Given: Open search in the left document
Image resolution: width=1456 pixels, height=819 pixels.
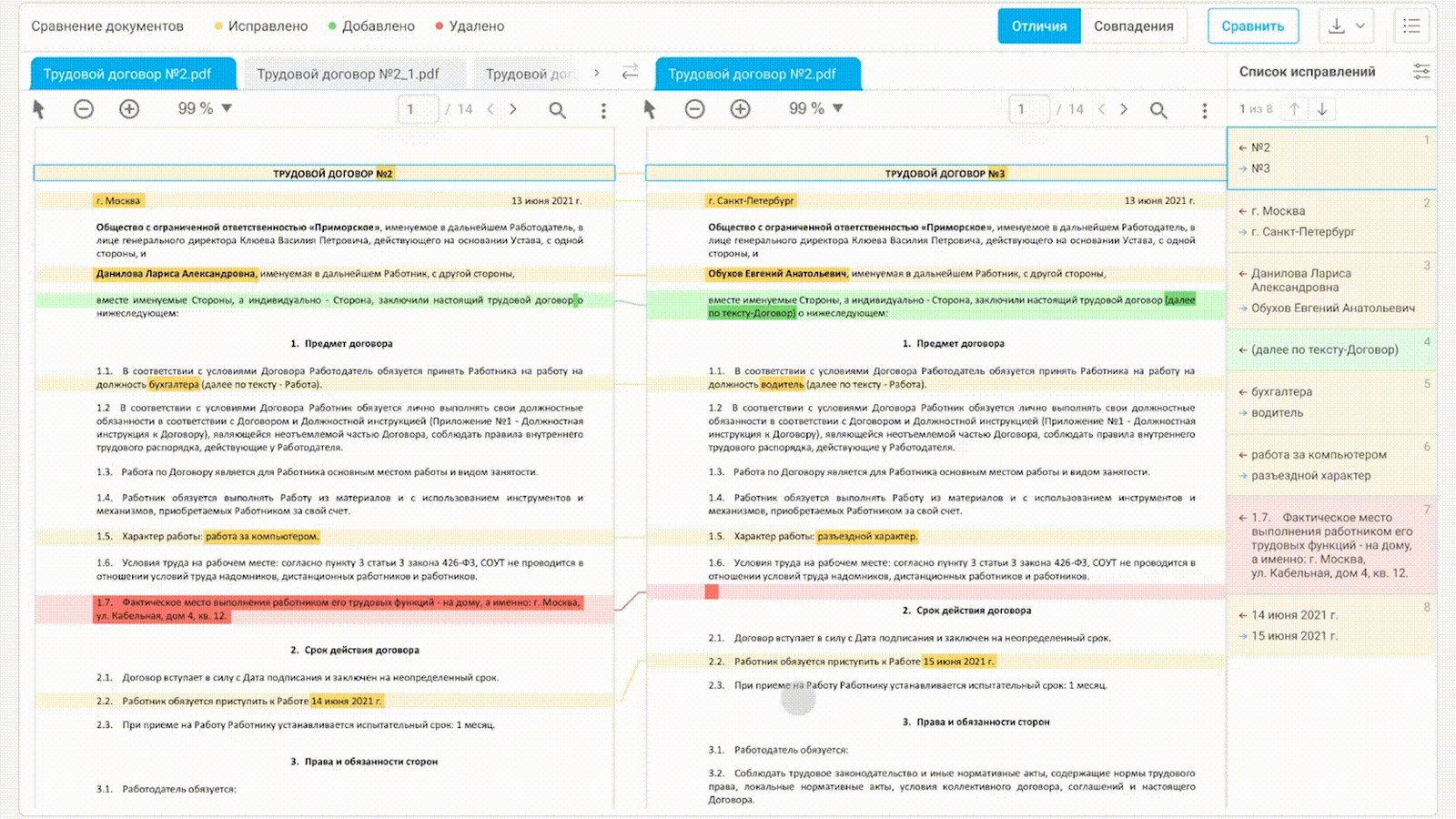Looking at the screenshot, I should point(557,110).
